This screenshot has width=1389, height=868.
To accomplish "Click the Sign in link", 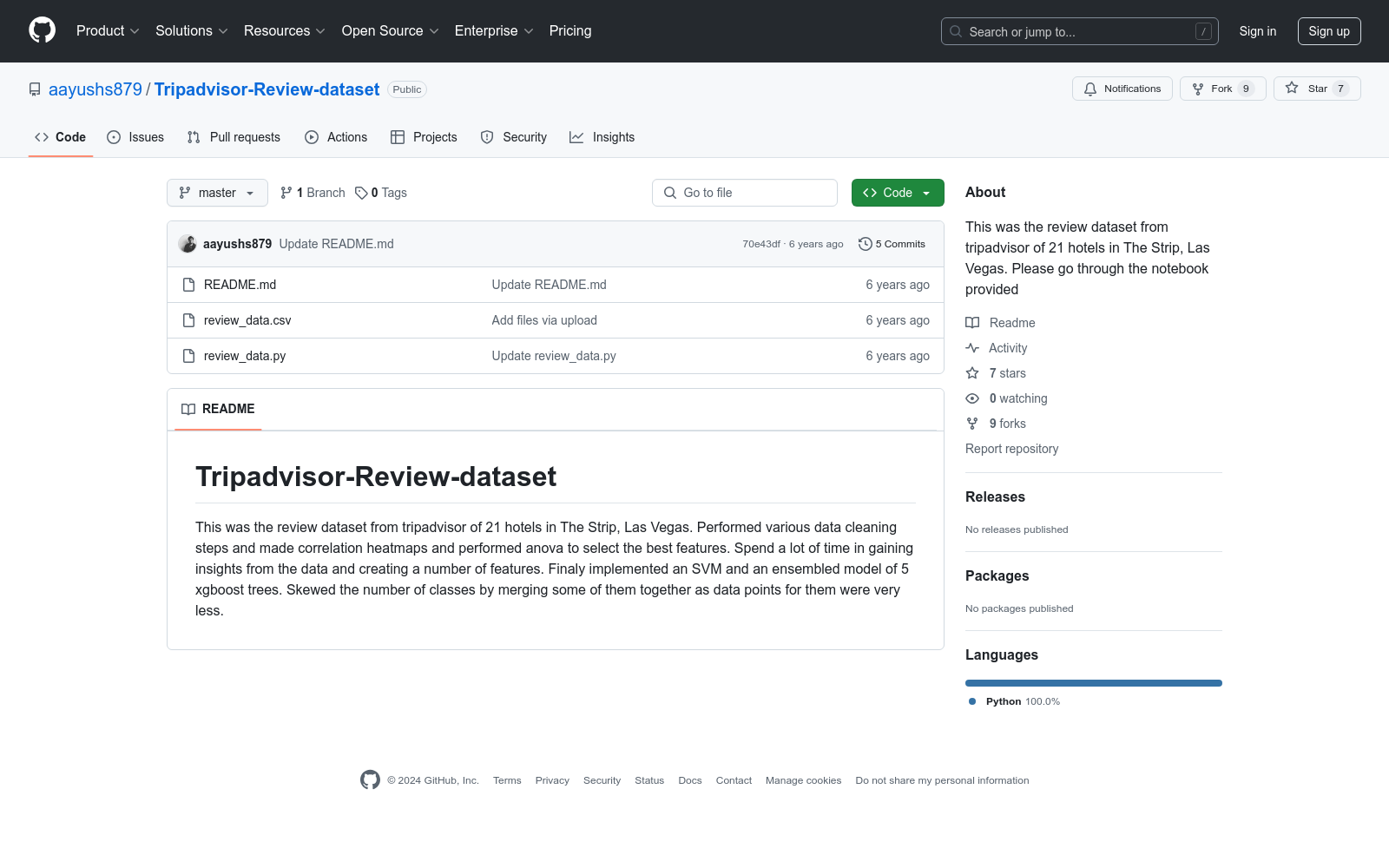I will point(1258,31).
